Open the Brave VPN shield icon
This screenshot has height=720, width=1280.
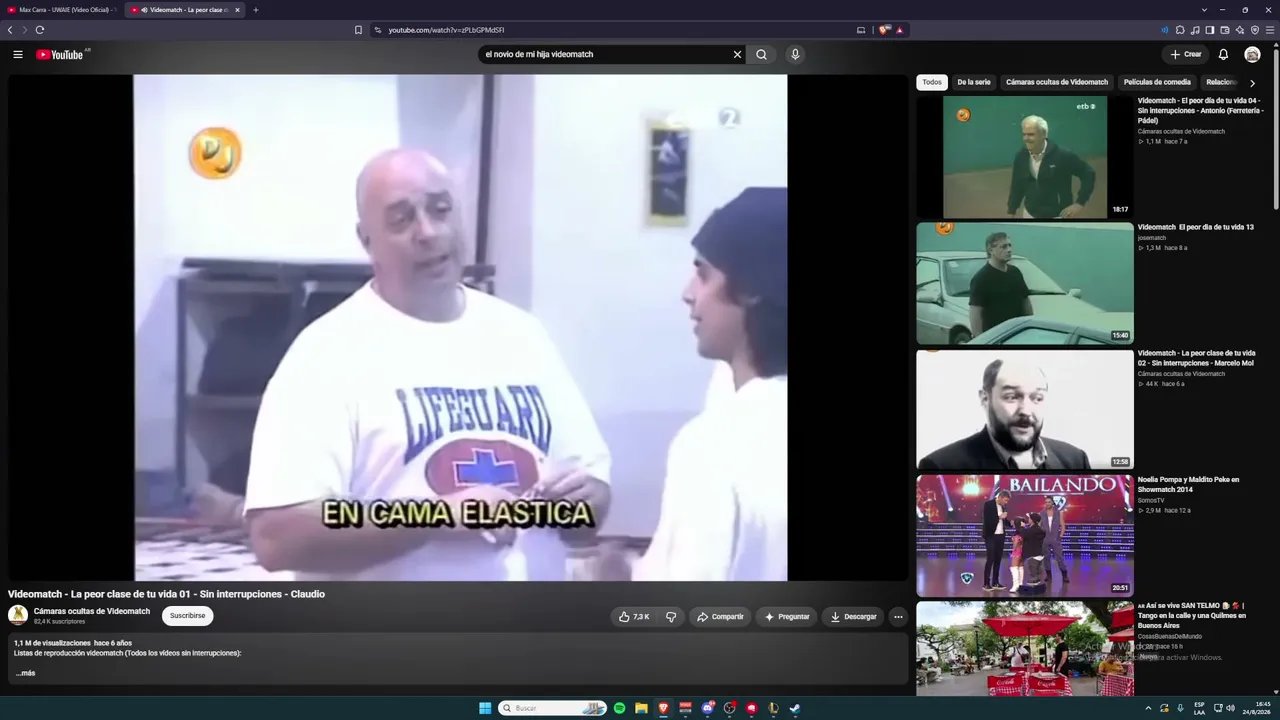[x=1255, y=30]
